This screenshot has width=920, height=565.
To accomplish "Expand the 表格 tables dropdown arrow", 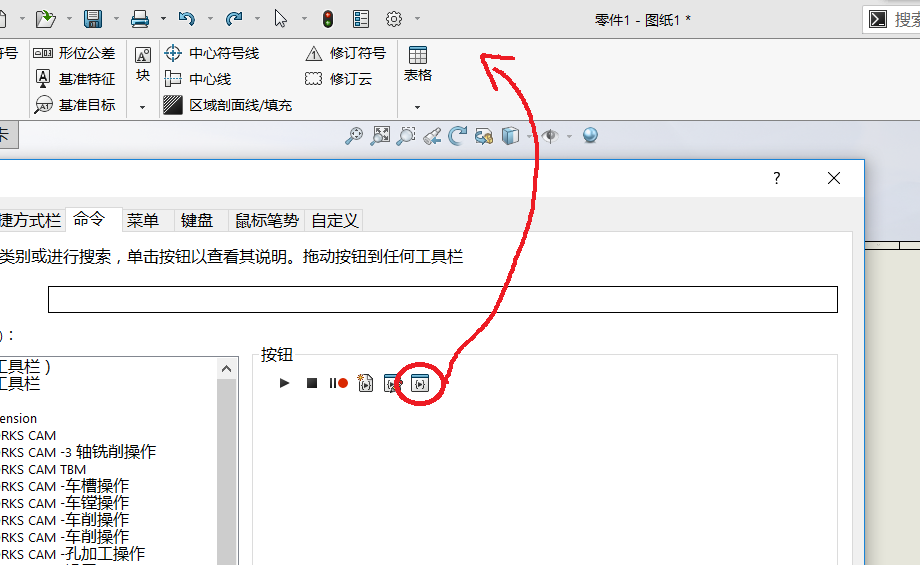I will point(417,106).
